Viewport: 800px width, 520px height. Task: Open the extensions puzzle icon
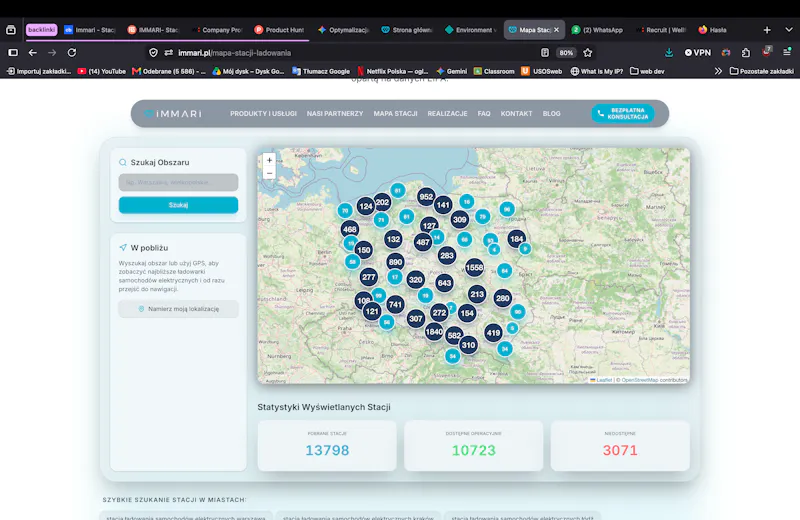746,53
